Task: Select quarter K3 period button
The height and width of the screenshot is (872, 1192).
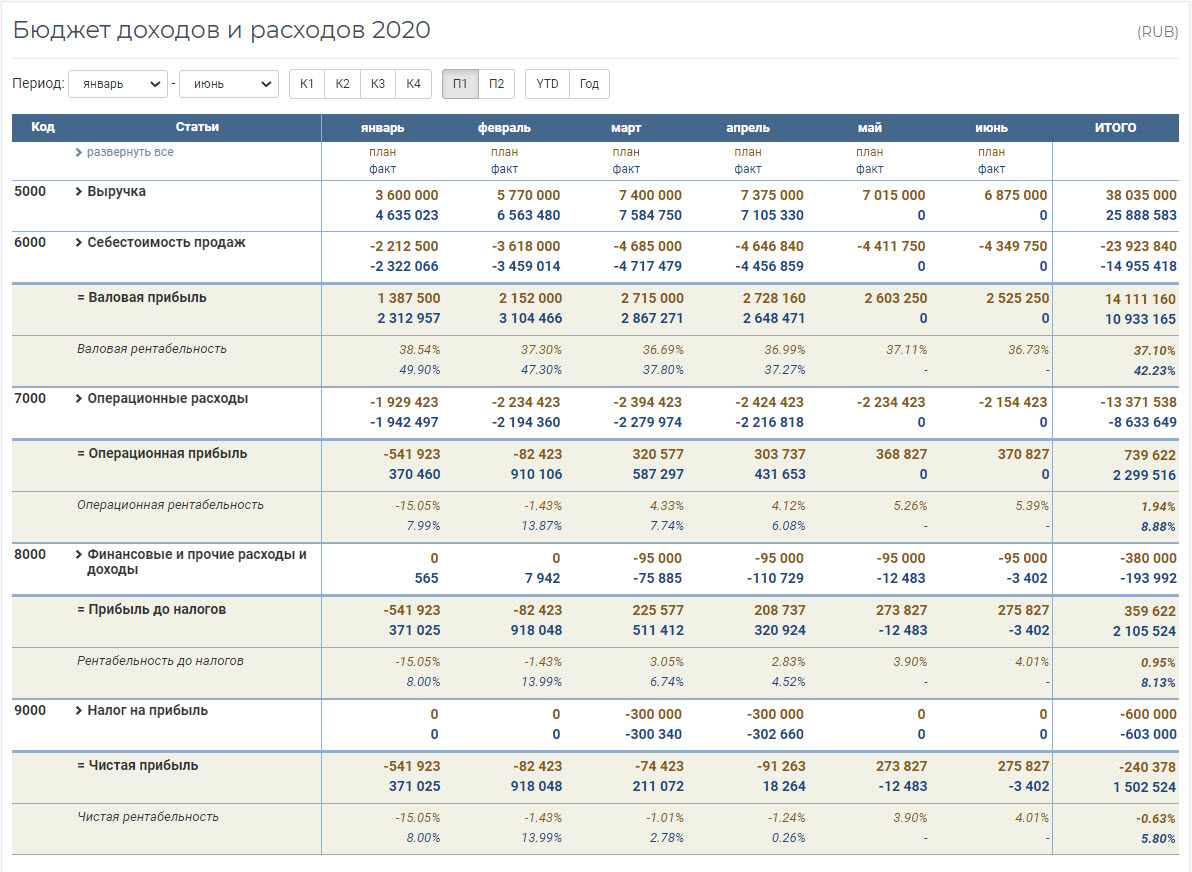Action: pyautogui.click(x=378, y=84)
